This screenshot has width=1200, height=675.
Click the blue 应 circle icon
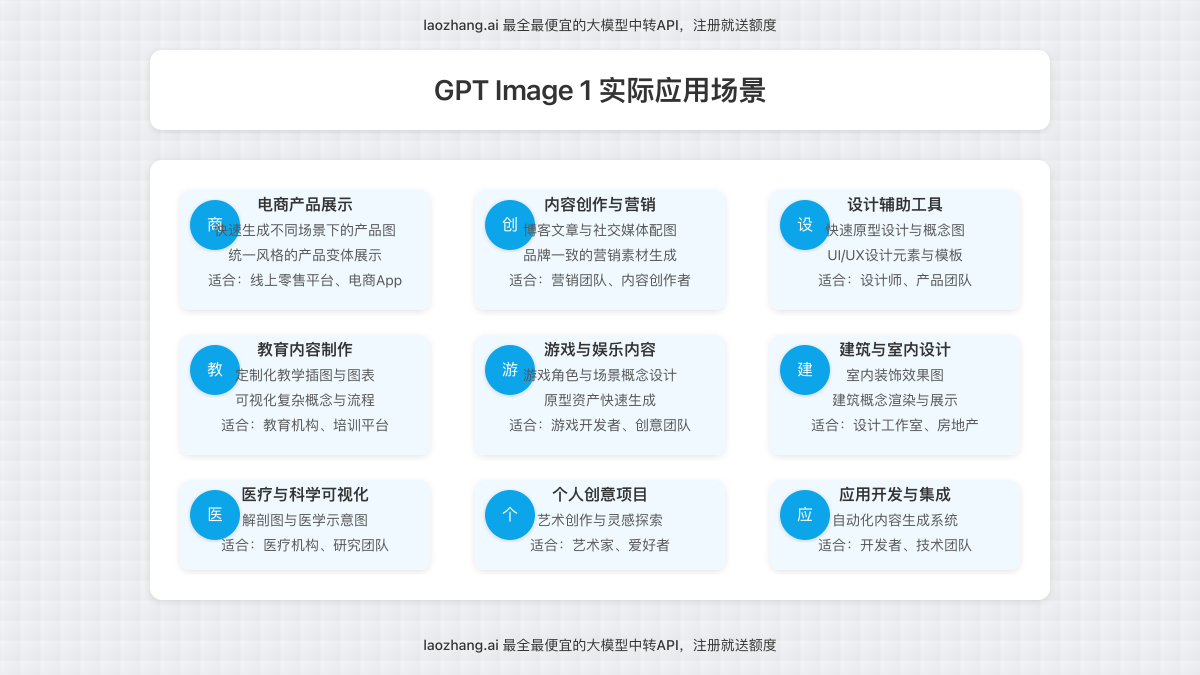tap(805, 515)
